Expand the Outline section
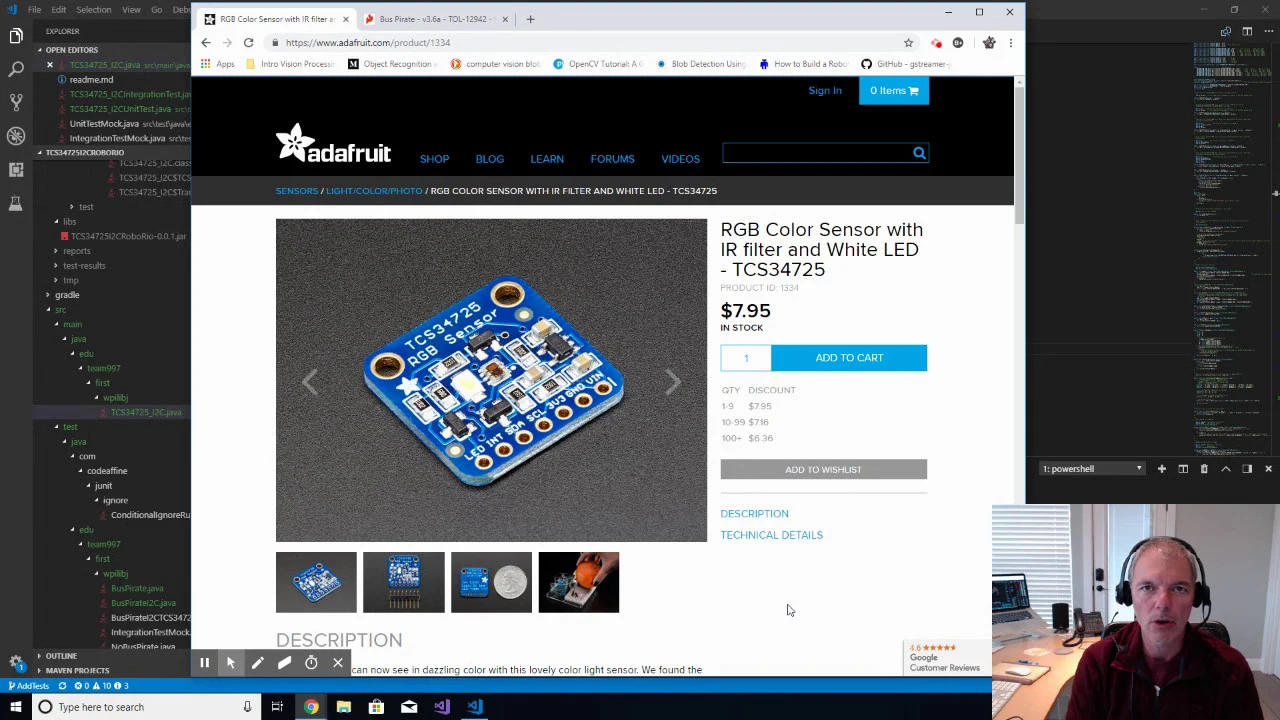The width and height of the screenshot is (1280, 720). click(60, 656)
